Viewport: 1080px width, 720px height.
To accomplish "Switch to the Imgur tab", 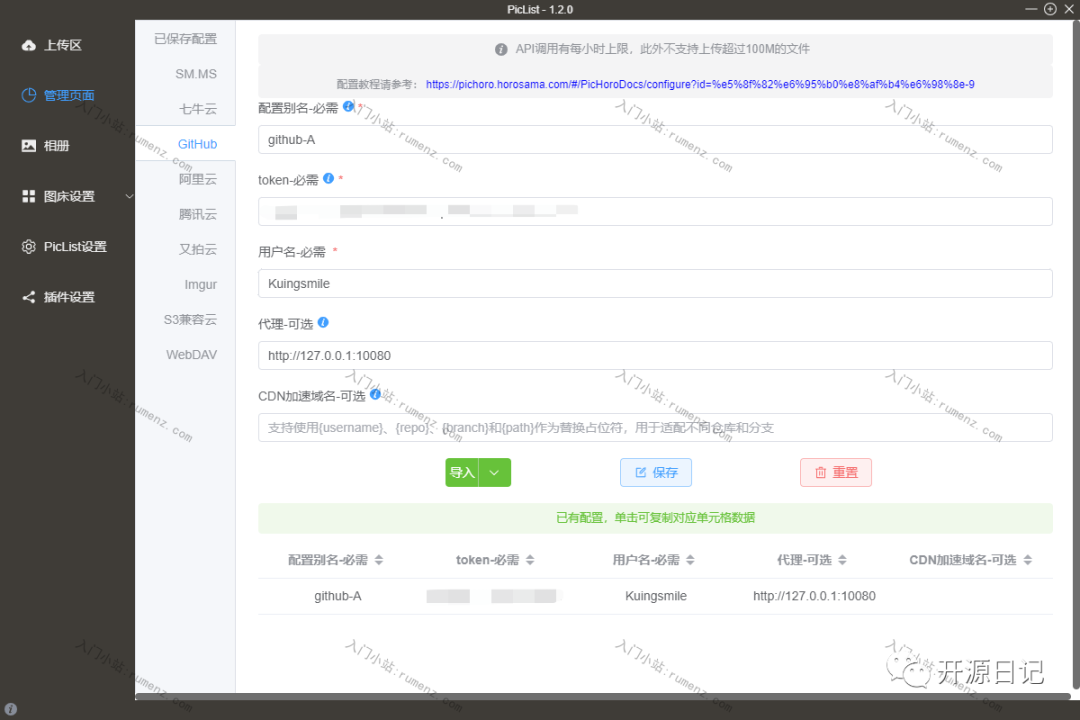I will click(x=200, y=285).
